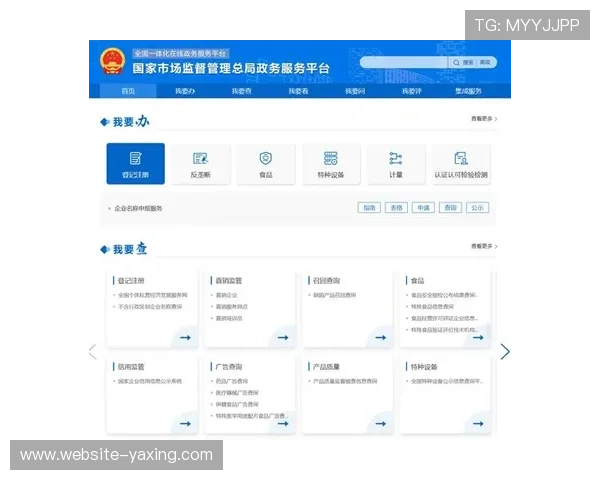
Task: Open the 医疗器械广告查询 link
Action: pyautogui.click(x=237, y=393)
